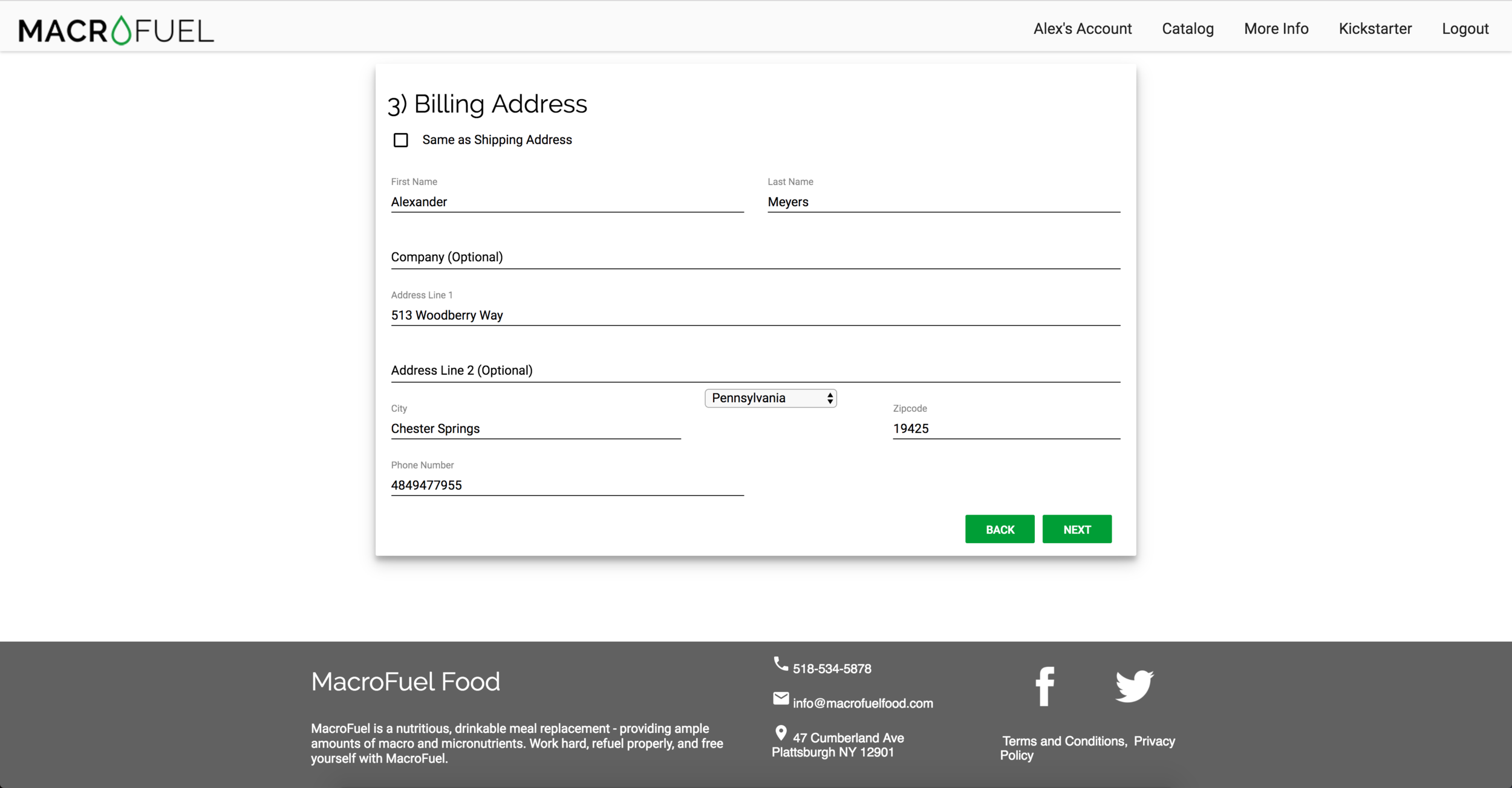Click the green BACK button
Screen dimensions: 1512x788
click(1000, 529)
